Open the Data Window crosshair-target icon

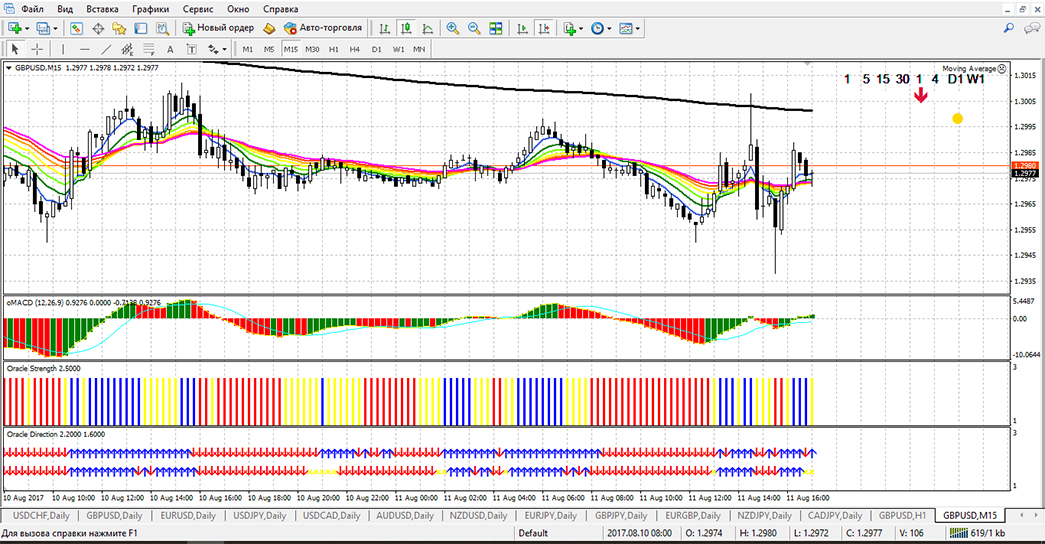click(x=98, y=28)
